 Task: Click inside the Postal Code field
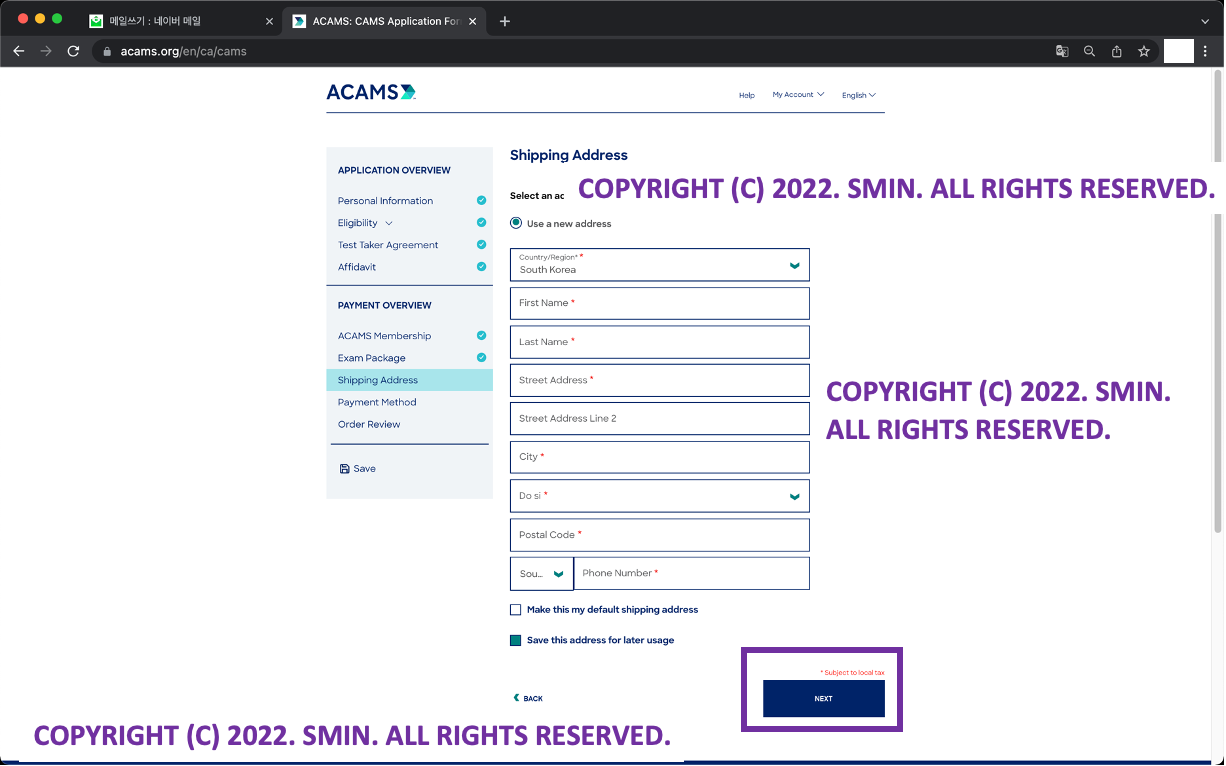tap(660, 535)
